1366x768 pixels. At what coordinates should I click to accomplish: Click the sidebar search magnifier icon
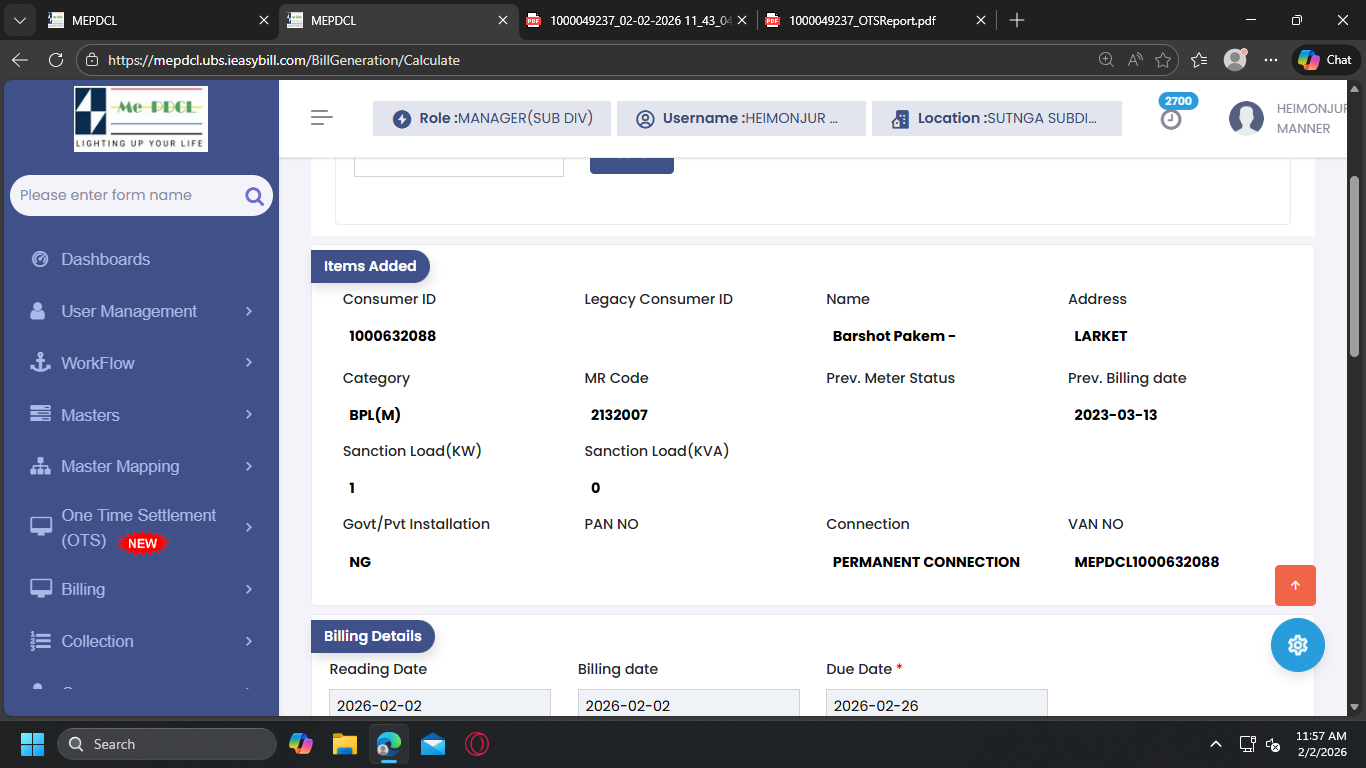[x=254, y=196]
